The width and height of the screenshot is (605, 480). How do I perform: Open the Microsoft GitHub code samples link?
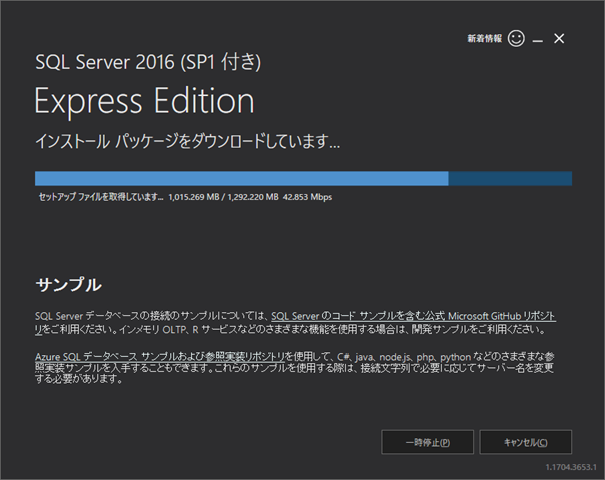pyautogui.click(x=413, y=316)
